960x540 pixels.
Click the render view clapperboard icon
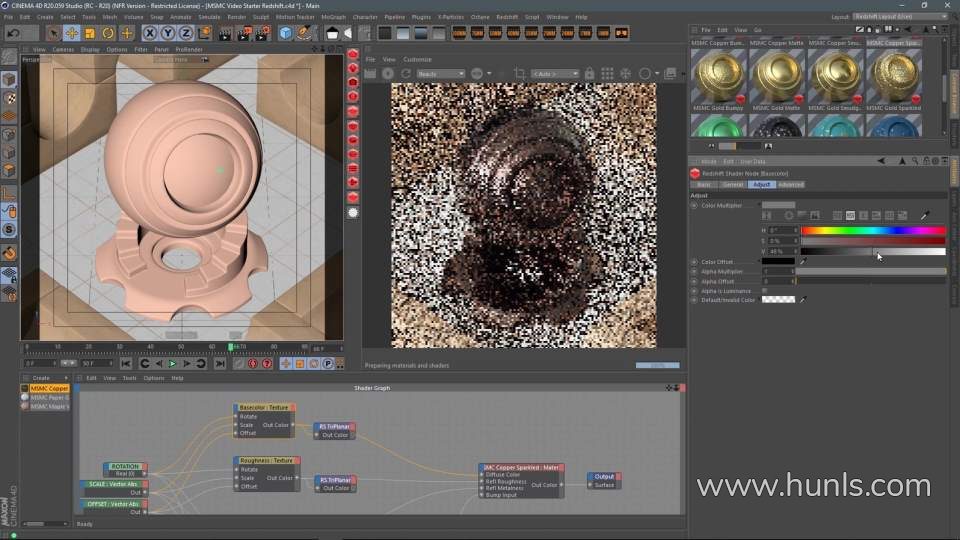[225, 33]
